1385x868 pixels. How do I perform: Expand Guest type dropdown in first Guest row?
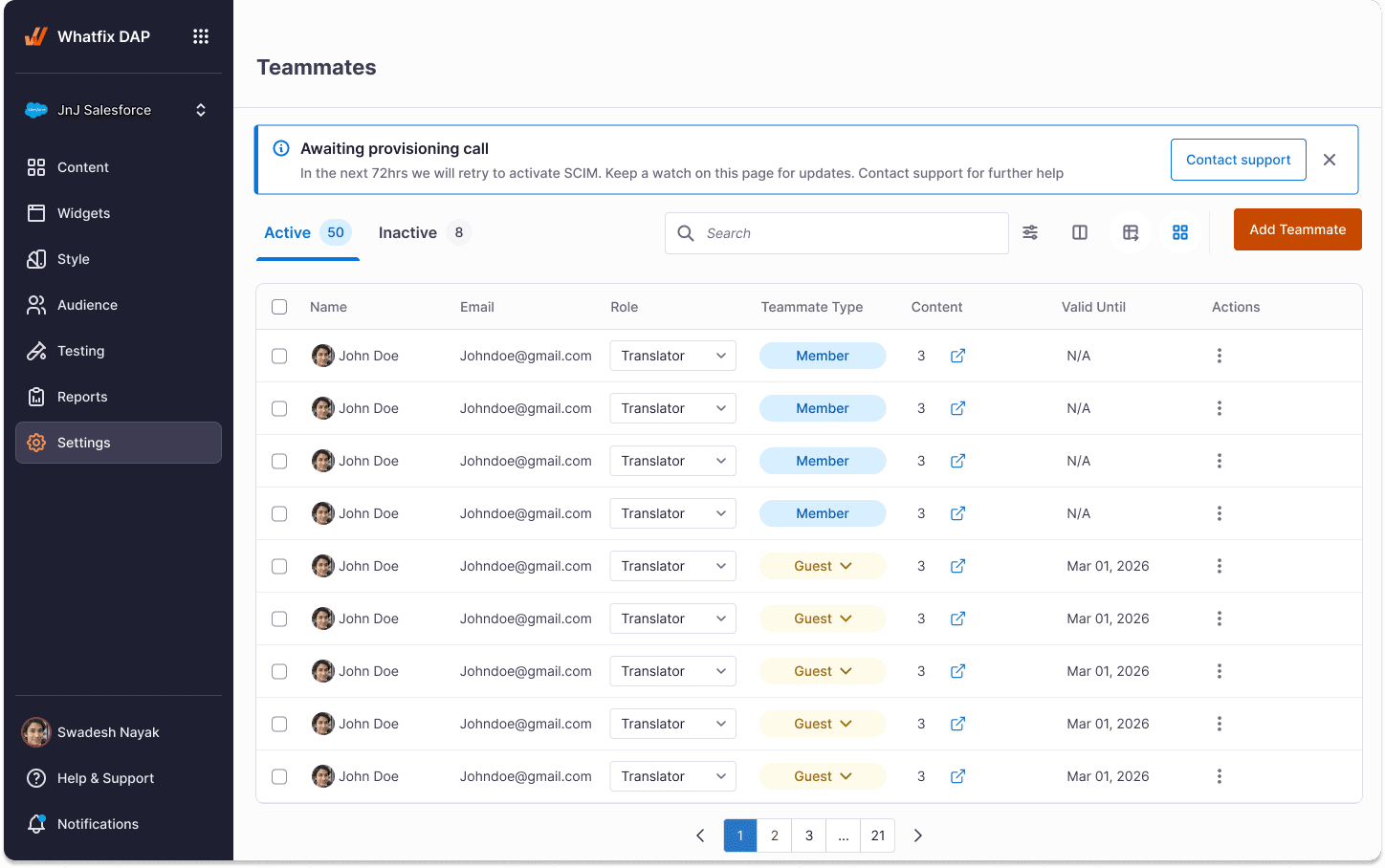[x=823, y=566]
